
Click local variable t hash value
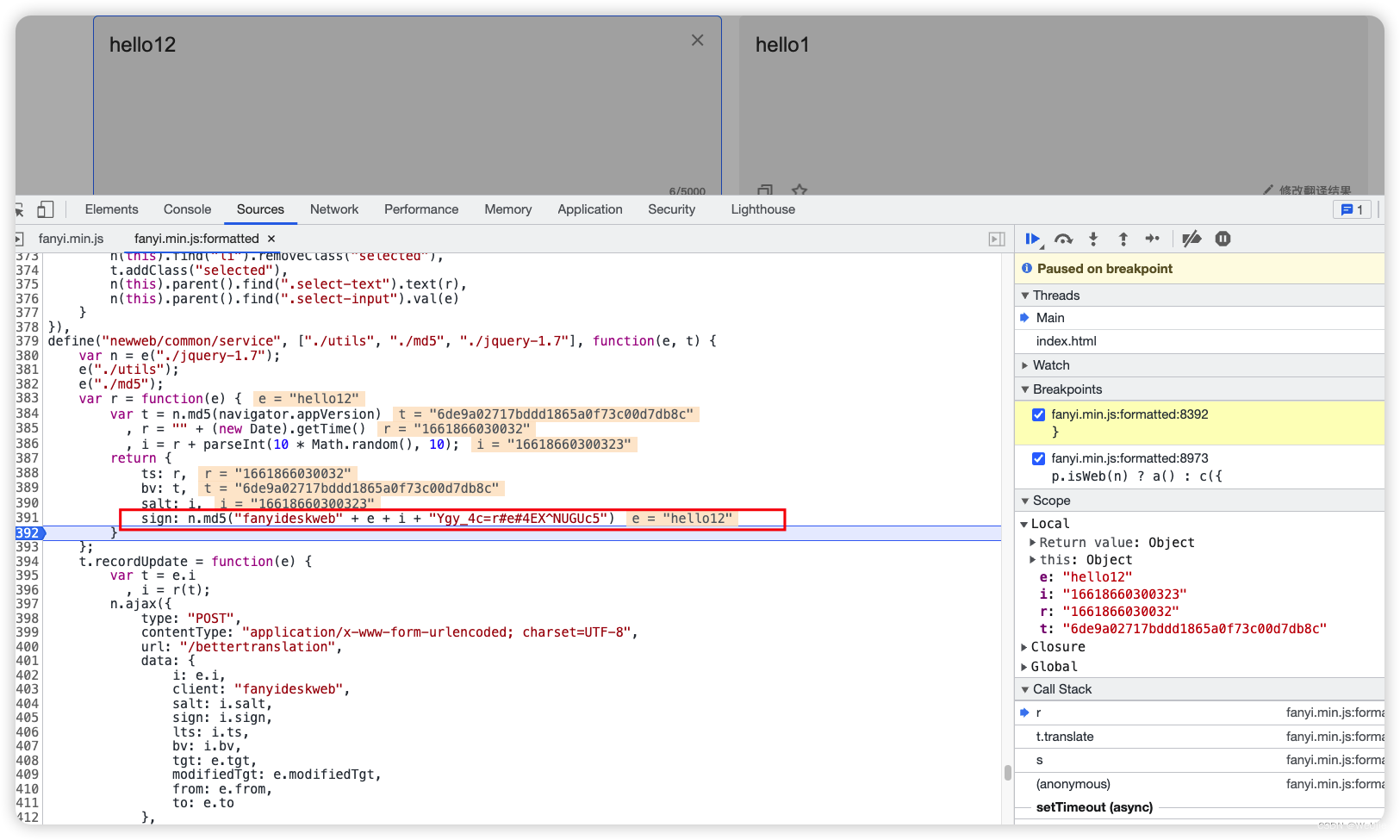pos(1194,629)
